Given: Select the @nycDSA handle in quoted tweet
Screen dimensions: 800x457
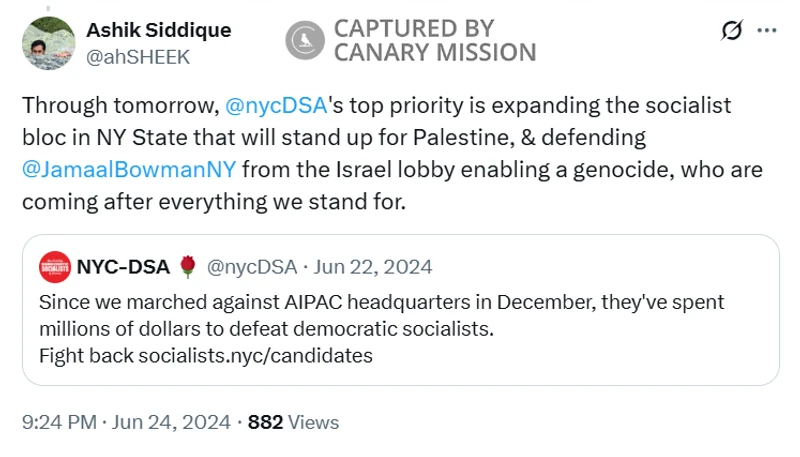Looking at the screenshot, I should [x=251, y=267].
